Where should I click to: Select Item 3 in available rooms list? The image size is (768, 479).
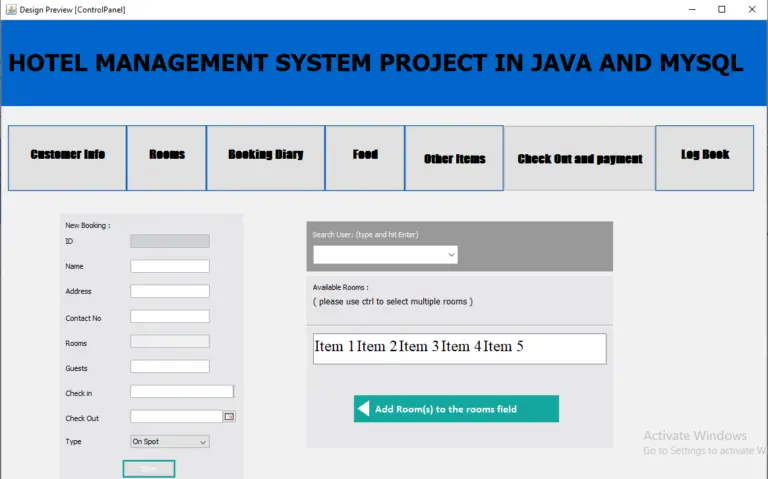[419, 347]
